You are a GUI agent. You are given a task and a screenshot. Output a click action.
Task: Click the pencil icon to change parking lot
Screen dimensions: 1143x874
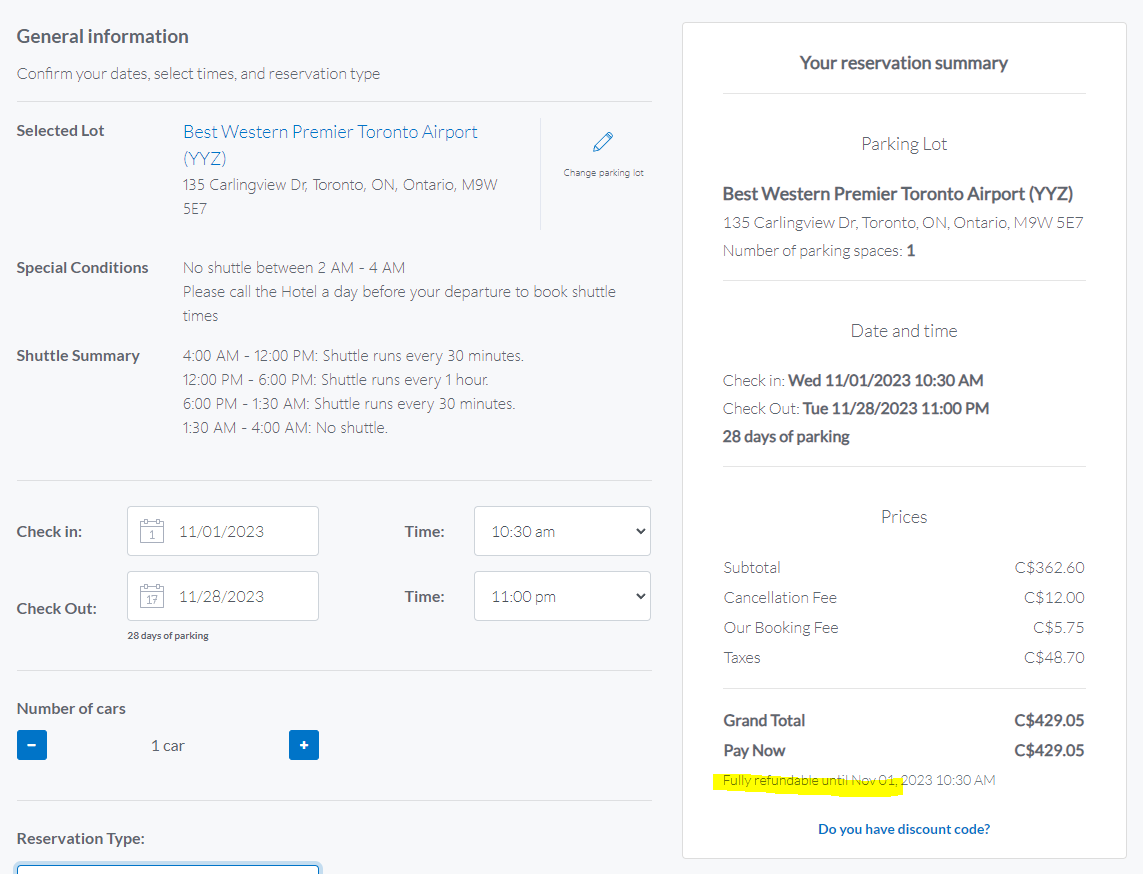pos(603,141)
